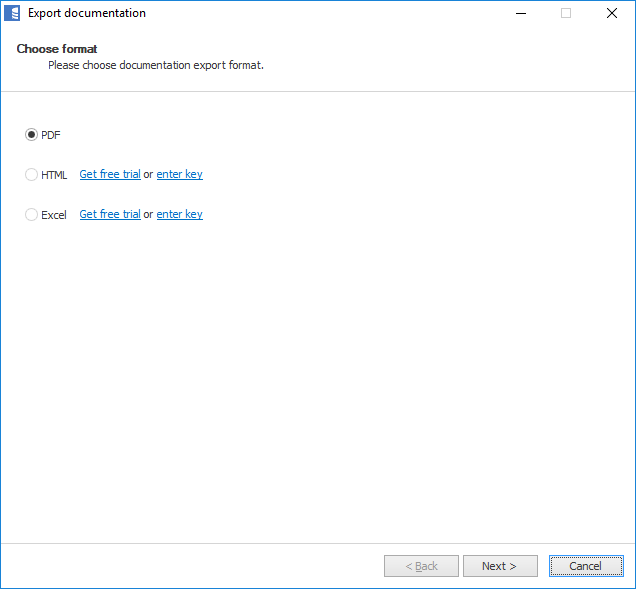Image resolution: width=636 pixels, height=589 pixels.
Task: Click the PDF option label text
Action: (x=51, y=135)
